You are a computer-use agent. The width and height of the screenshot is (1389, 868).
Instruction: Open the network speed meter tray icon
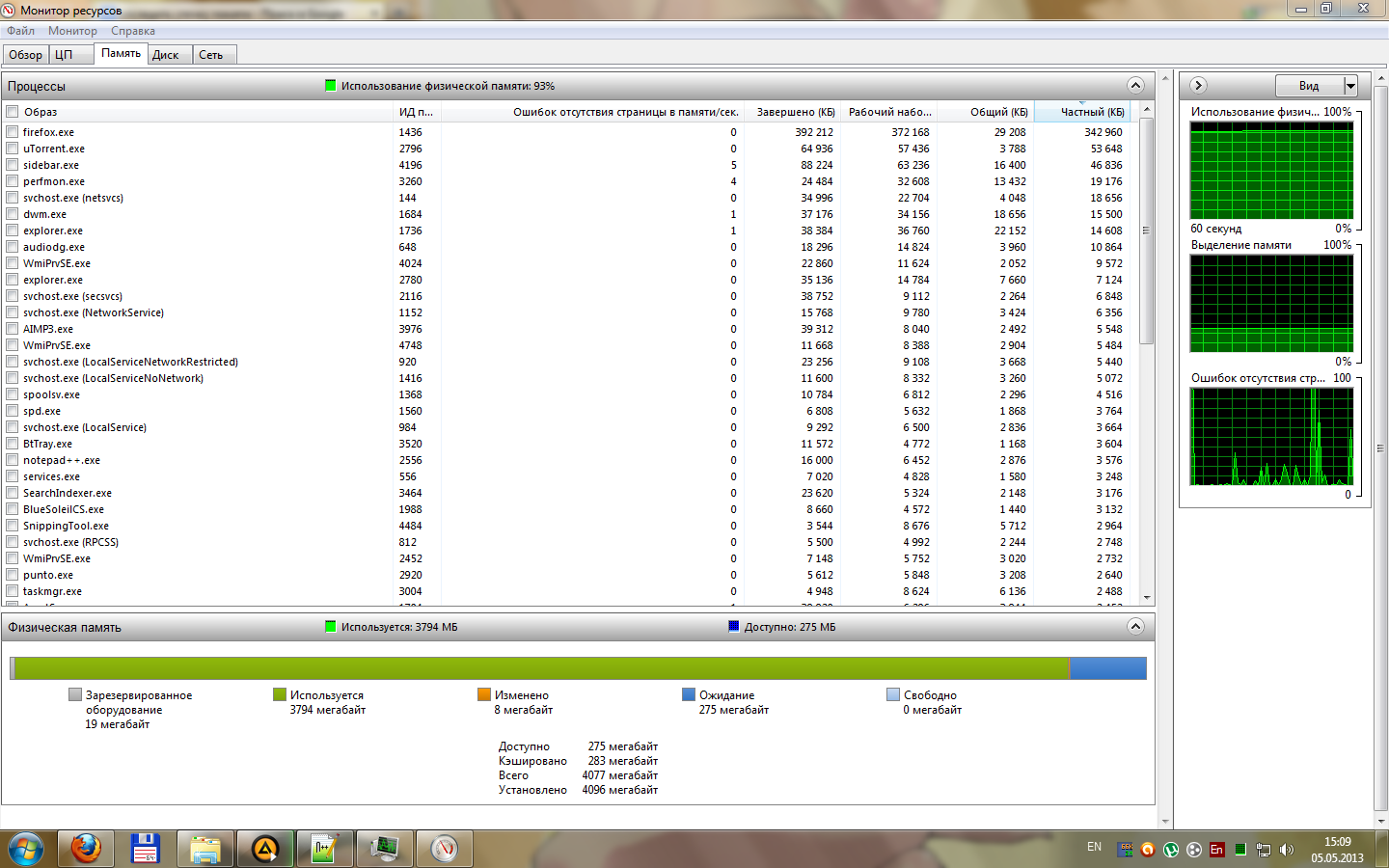tap(1126, 850)
